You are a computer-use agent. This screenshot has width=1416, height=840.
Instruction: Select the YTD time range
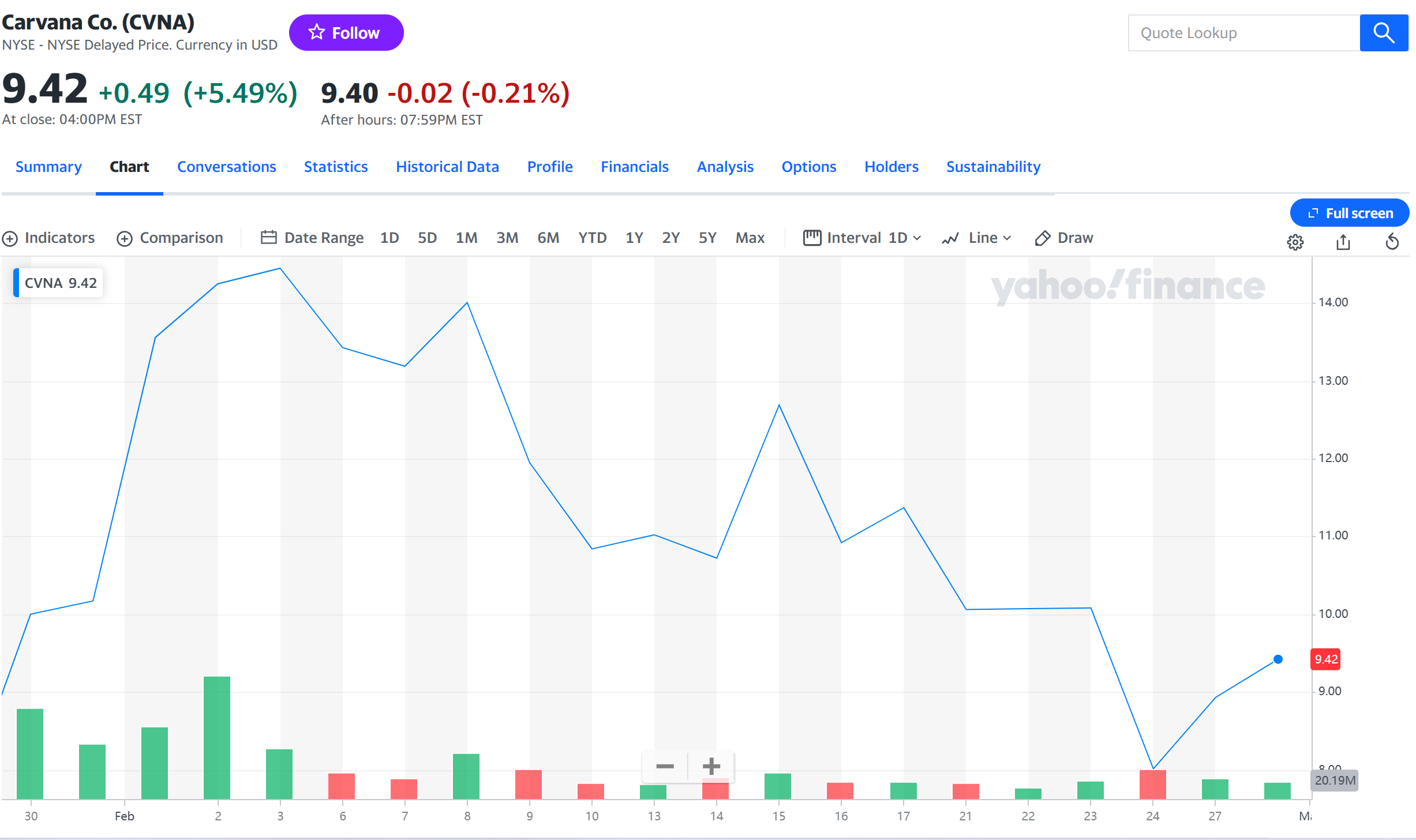click(x=592, y=238)
